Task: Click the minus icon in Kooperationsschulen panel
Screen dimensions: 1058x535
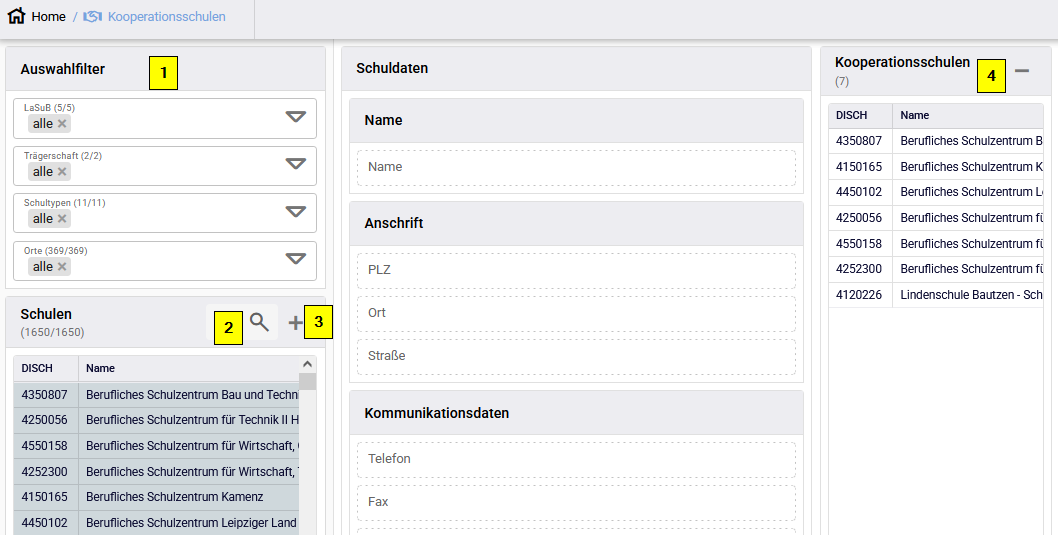Action: (x=1021, y=71)
